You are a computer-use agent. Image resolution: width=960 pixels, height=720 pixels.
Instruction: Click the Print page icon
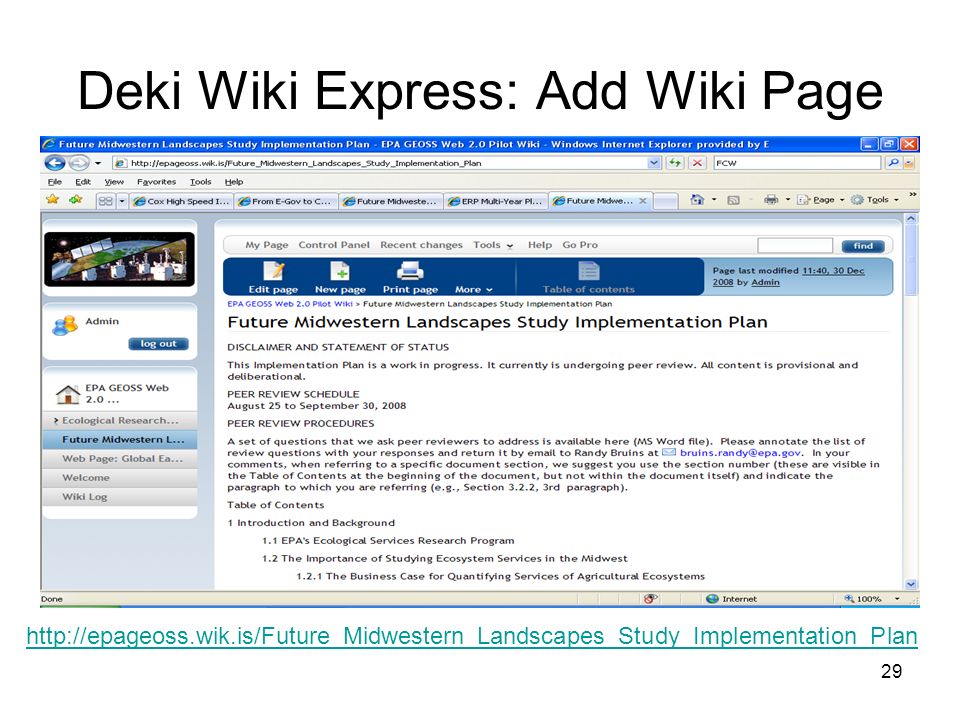click(x=410, y=271)
